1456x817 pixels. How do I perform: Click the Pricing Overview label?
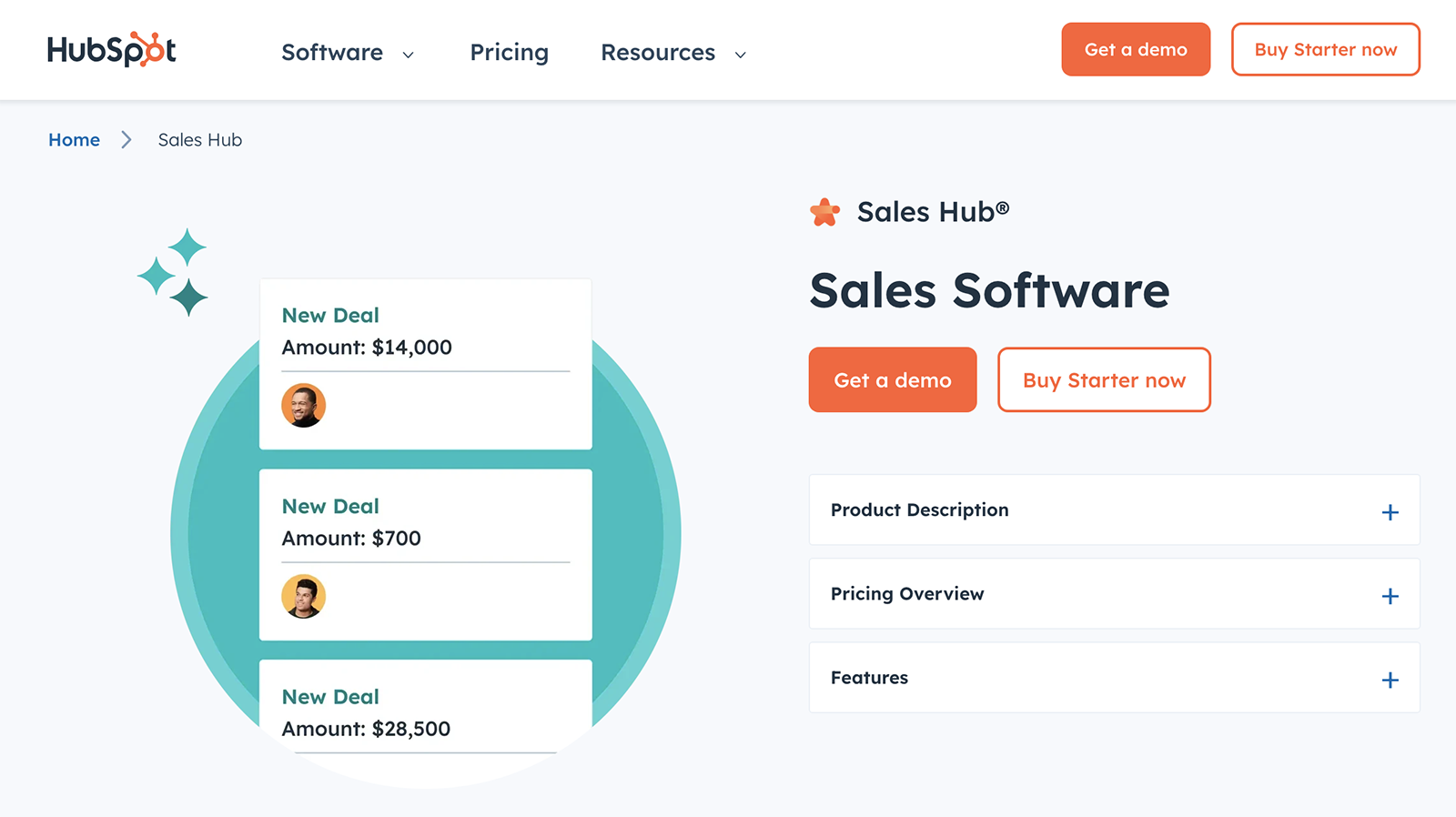(907, 594)
